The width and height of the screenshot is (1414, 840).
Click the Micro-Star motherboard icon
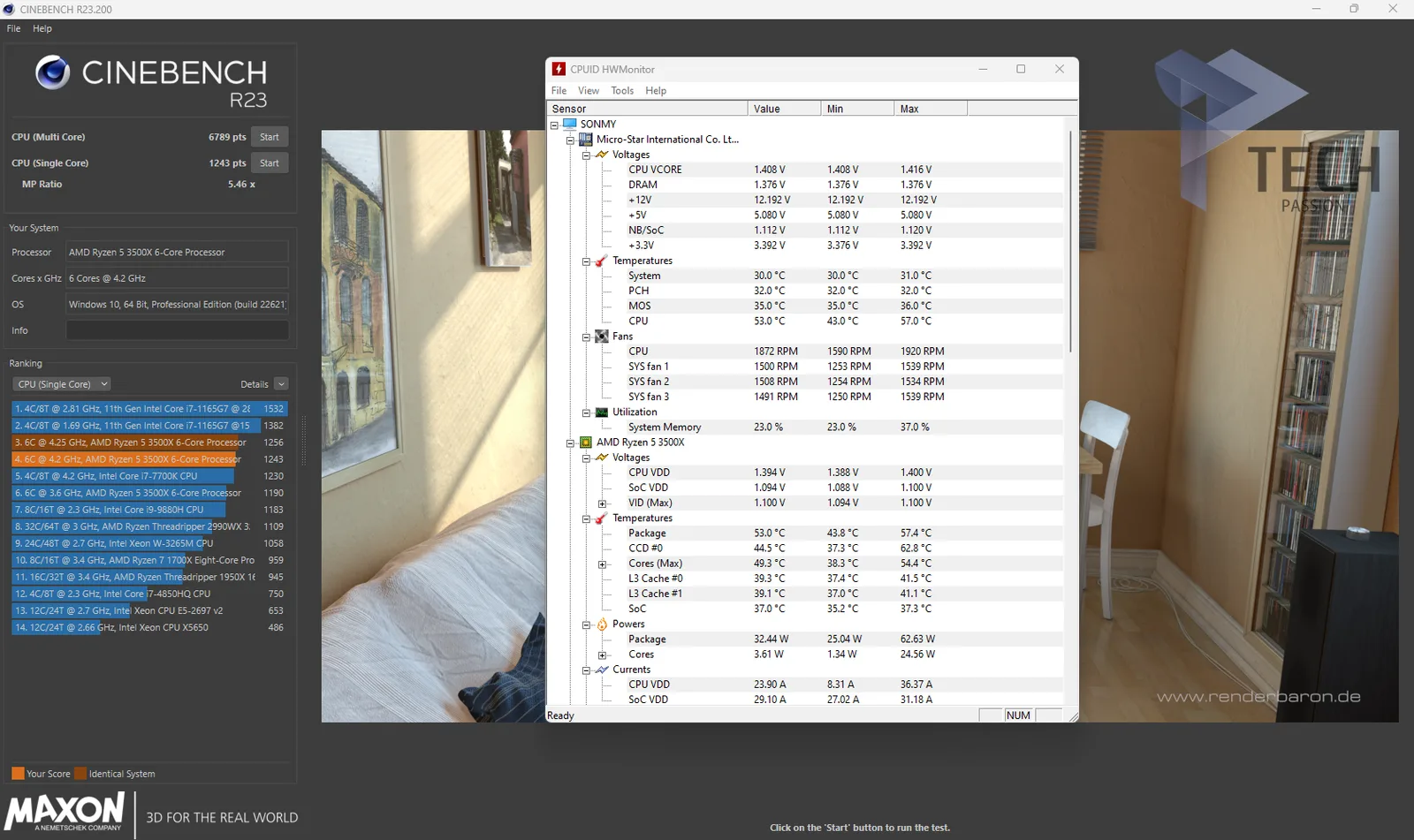click(x=586, y=140)
